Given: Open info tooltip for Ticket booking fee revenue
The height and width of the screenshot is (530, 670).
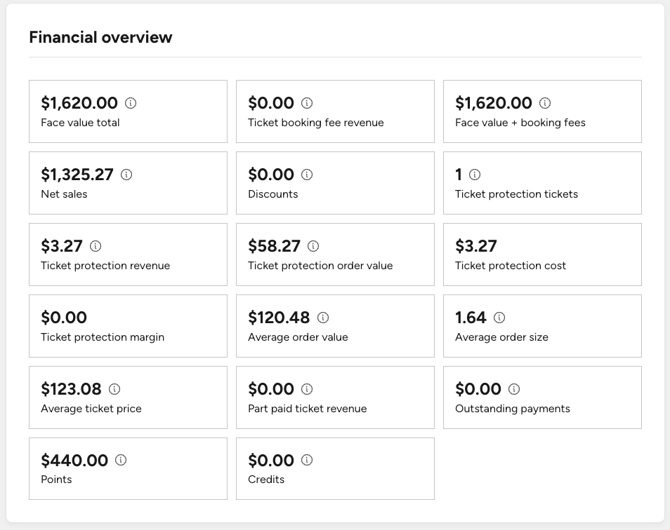Looking at the screenshot, I should tap(307, 103).
